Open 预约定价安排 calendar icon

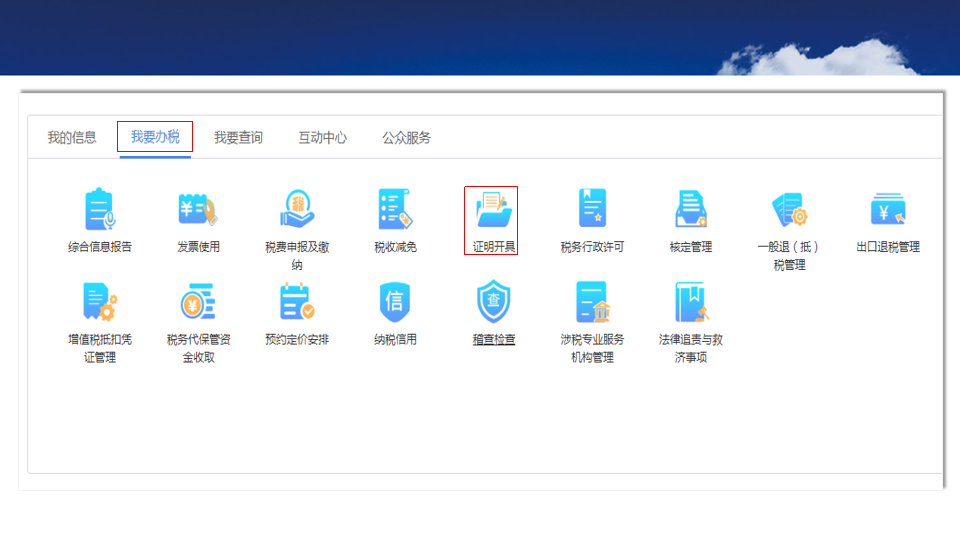(x=297, y=302)
